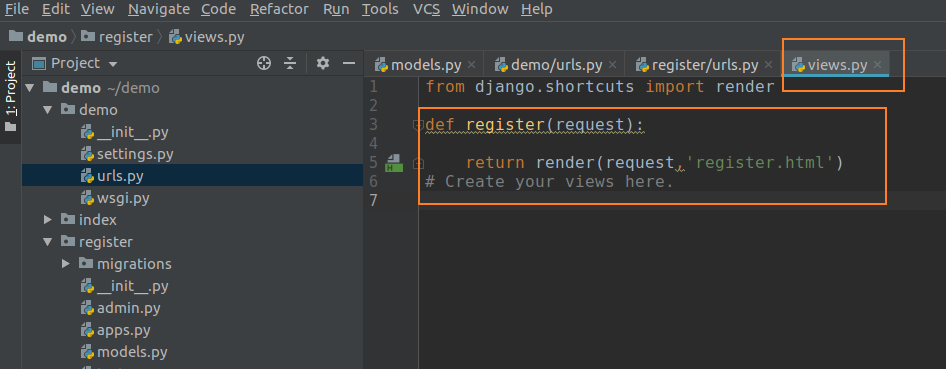This screenshot has width=946, height=369.
Task: Open the Help menu
Action: point(536,9)
